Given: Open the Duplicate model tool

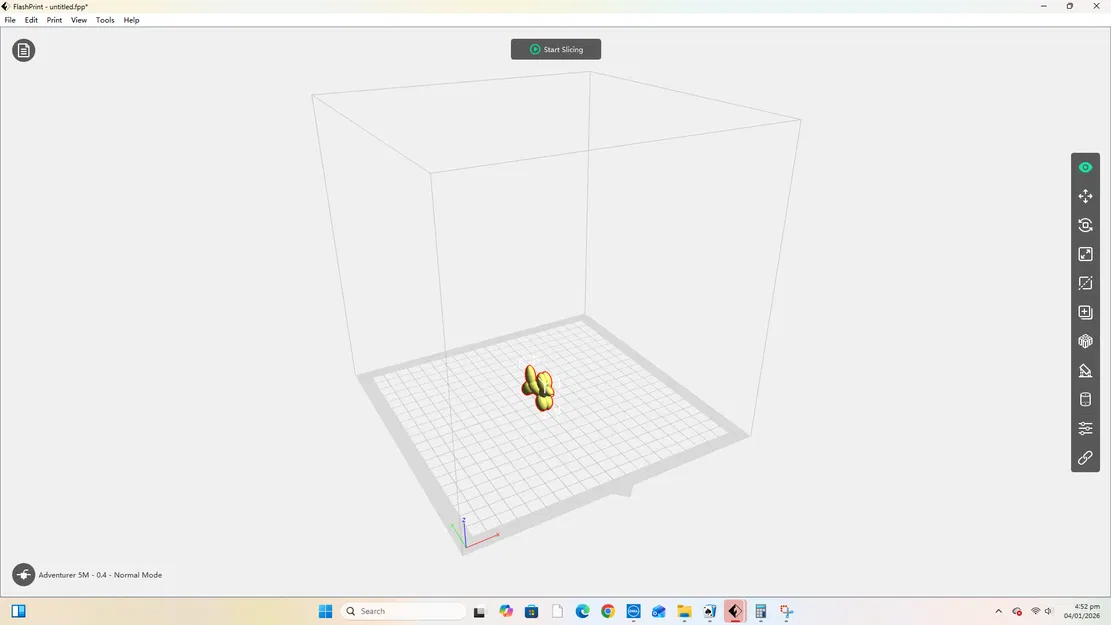Looking at the screenshot, I should point(1085,312).
